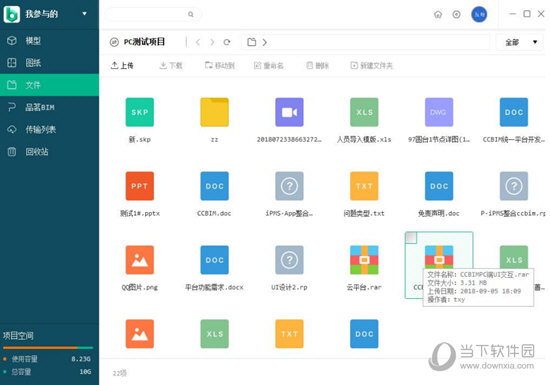Image resolution: width=550 pixels, height=385 pixels.
Task: Select the 测试1#.pptx file
Action: coord(140,186)
